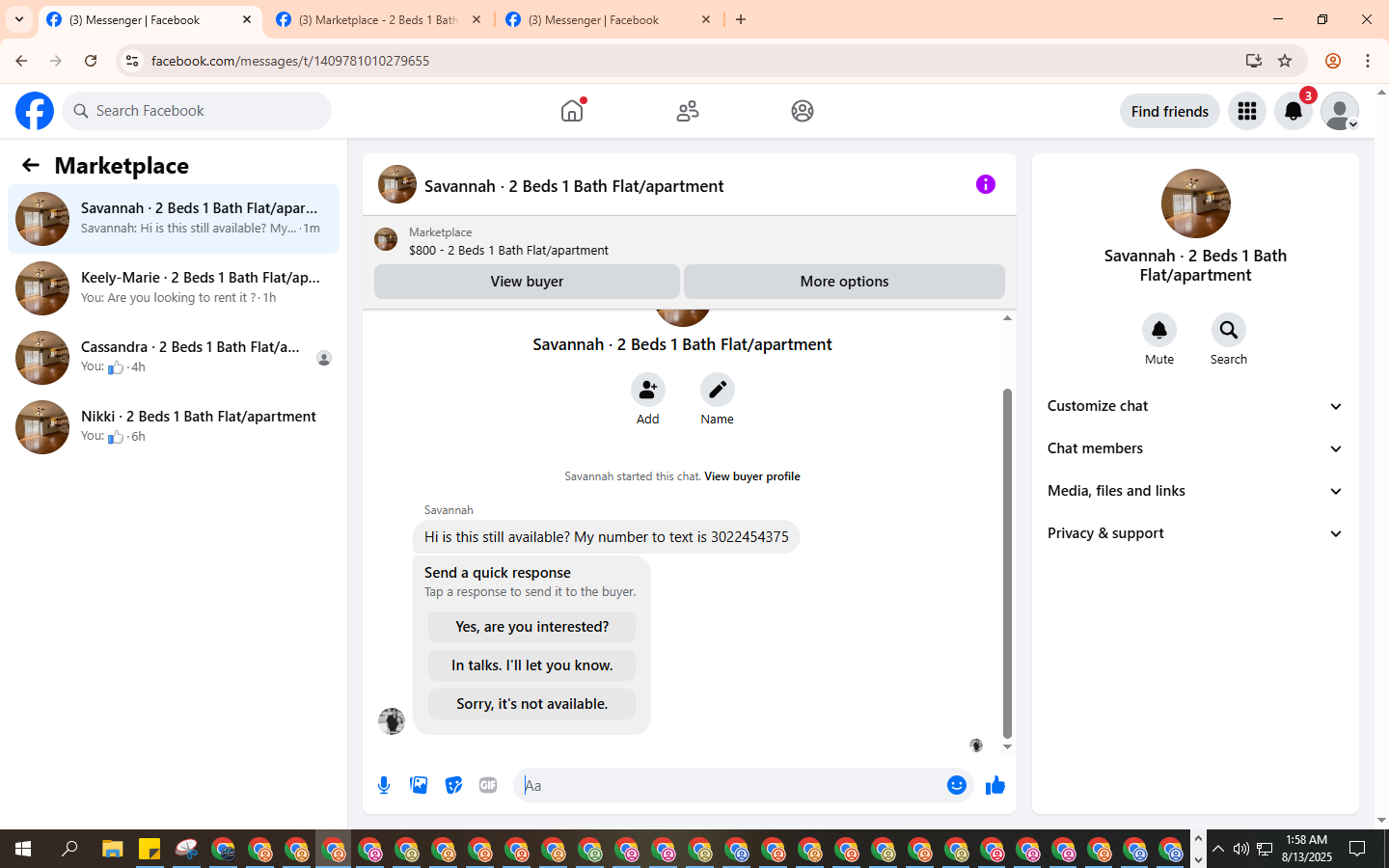Screen dimensions: 1389x868
Task: Open the Home feed icon
Action: click(572, 111)
